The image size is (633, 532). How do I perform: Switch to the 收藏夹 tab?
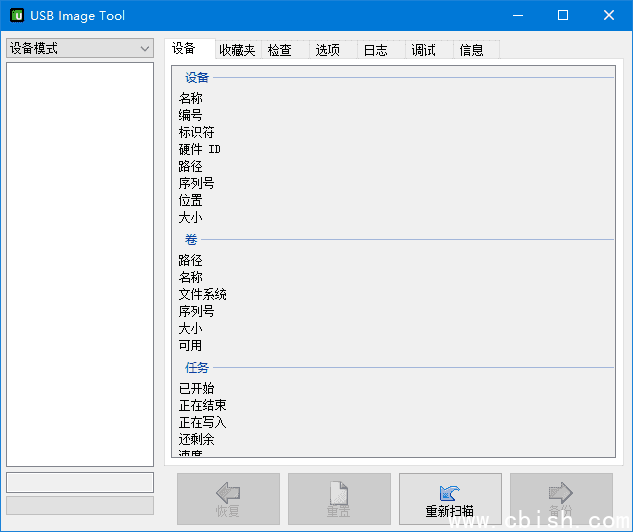[238, 50]
